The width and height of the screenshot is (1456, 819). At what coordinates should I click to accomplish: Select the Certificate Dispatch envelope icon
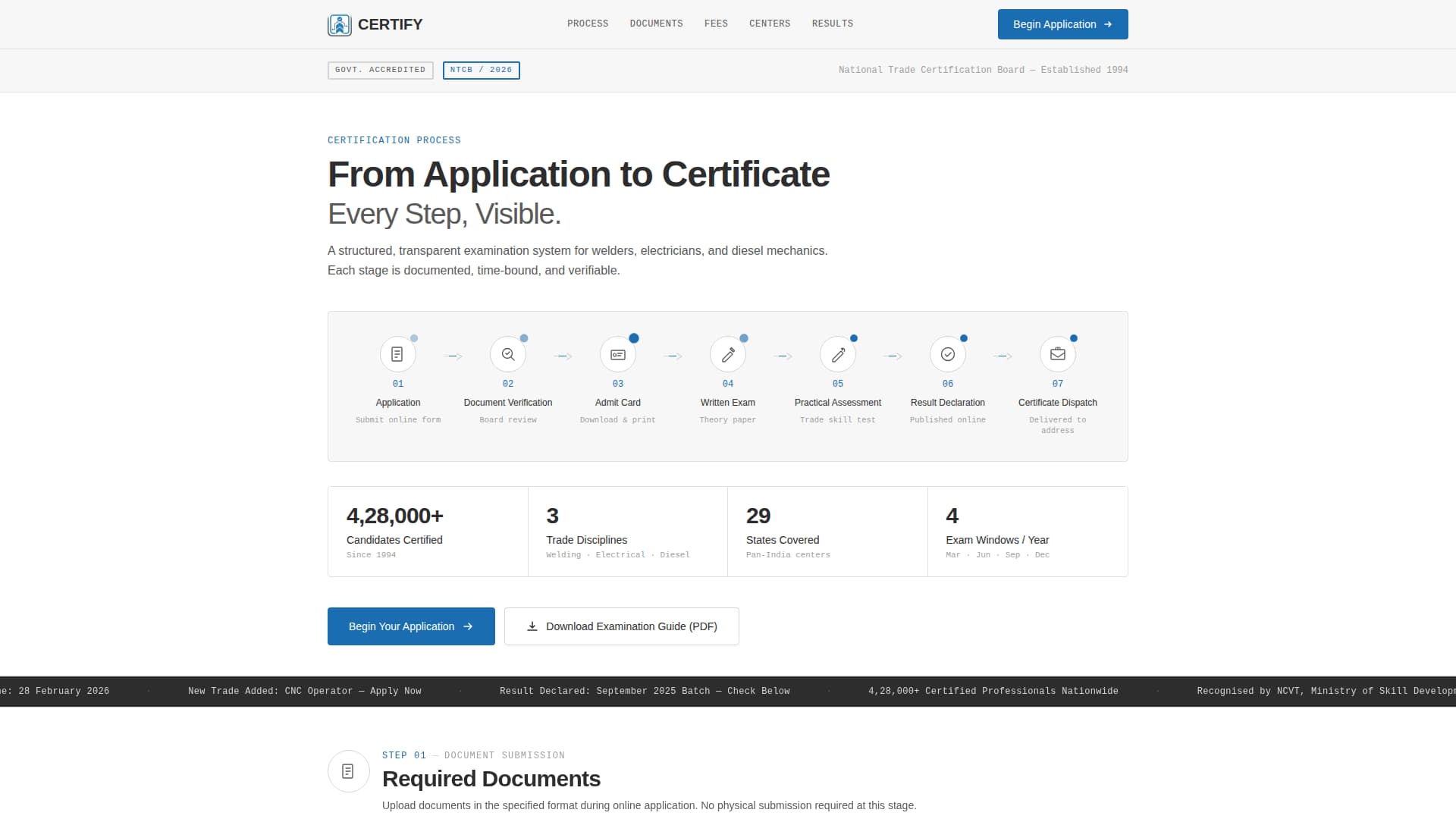pos(1057,354)
